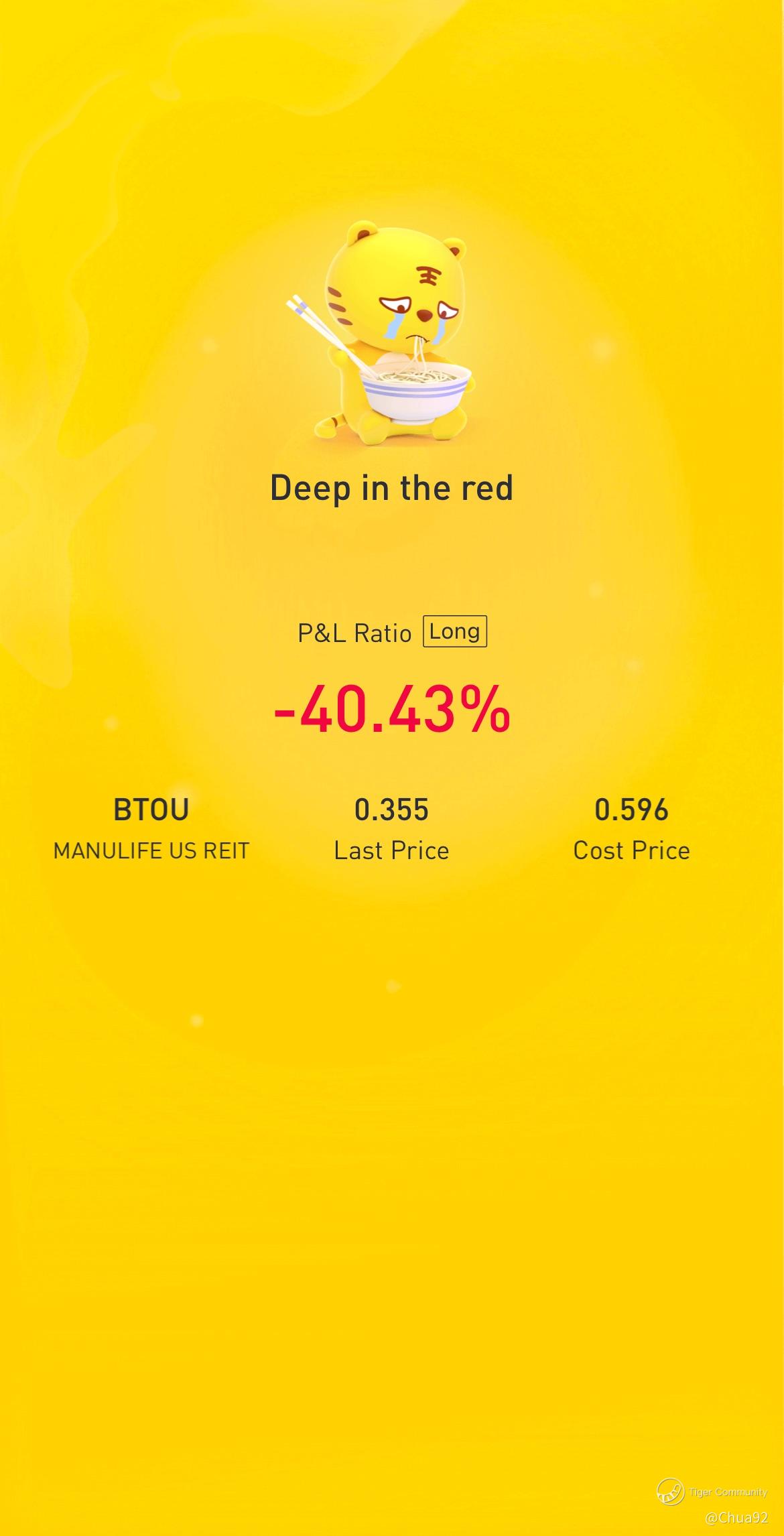Image resolution: width=784 pixels, height=1536 pixels.
Task: Click the tiger's brown nose
Action: [423, 314]
